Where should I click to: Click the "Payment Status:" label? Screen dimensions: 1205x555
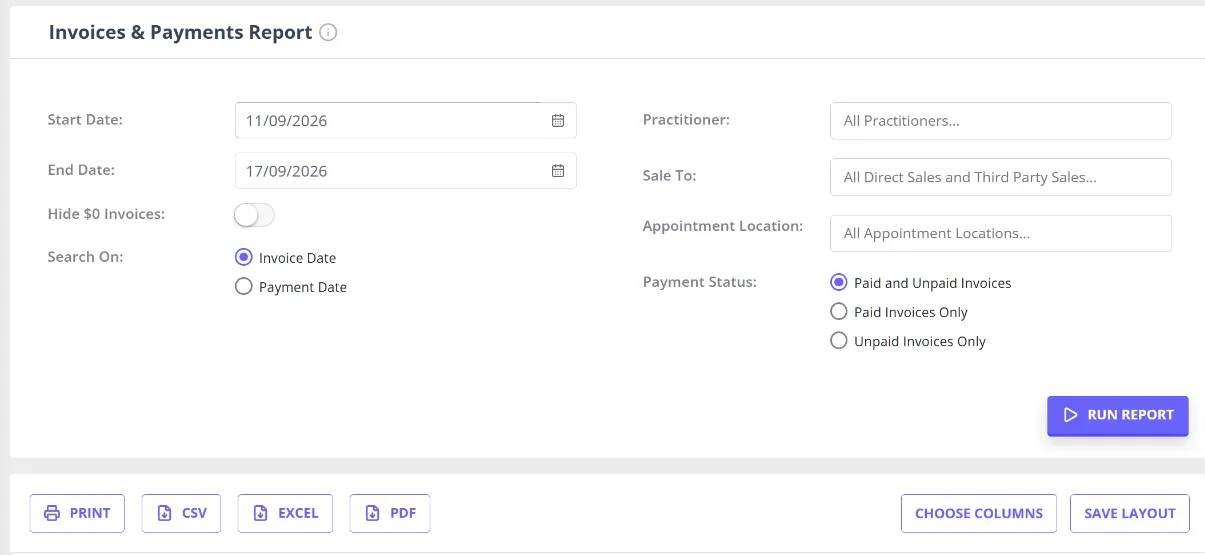point(700,282)
